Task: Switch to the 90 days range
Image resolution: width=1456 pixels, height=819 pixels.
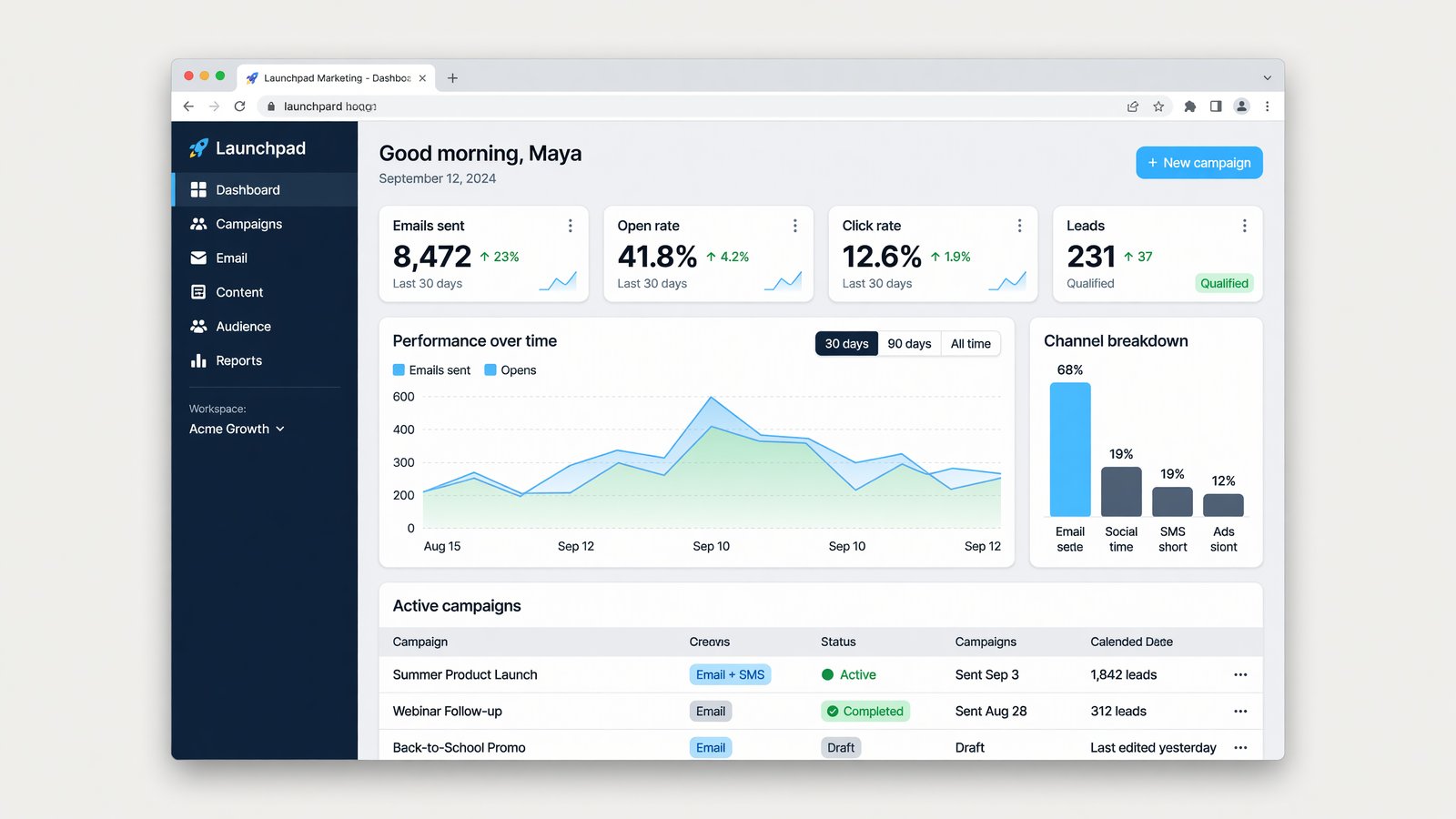Action: (909, 344)
